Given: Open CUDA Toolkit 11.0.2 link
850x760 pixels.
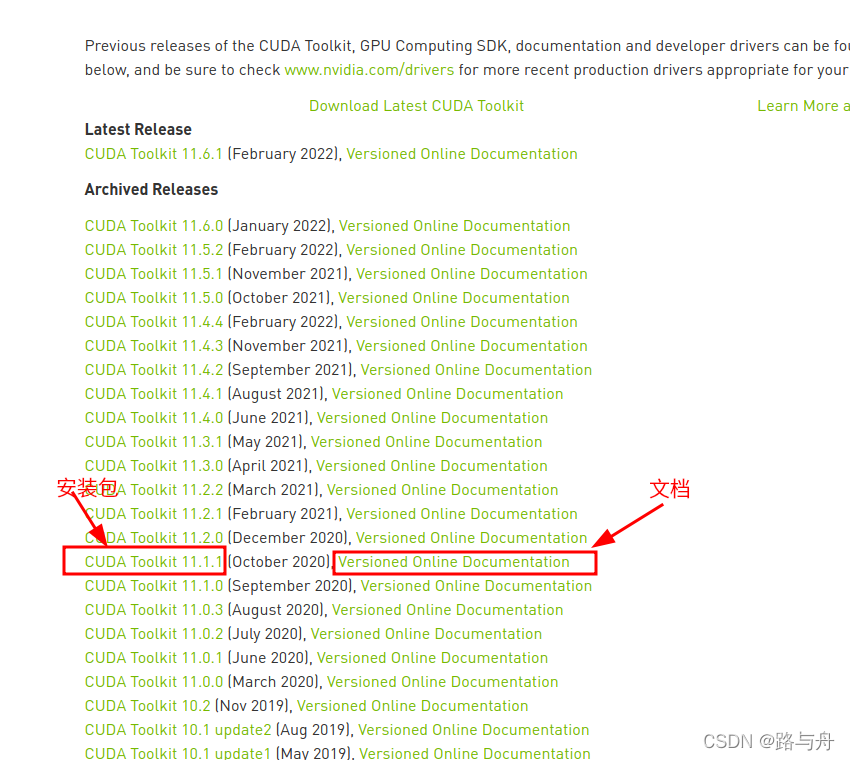Looking at the screenshot, I should (154, 634).
